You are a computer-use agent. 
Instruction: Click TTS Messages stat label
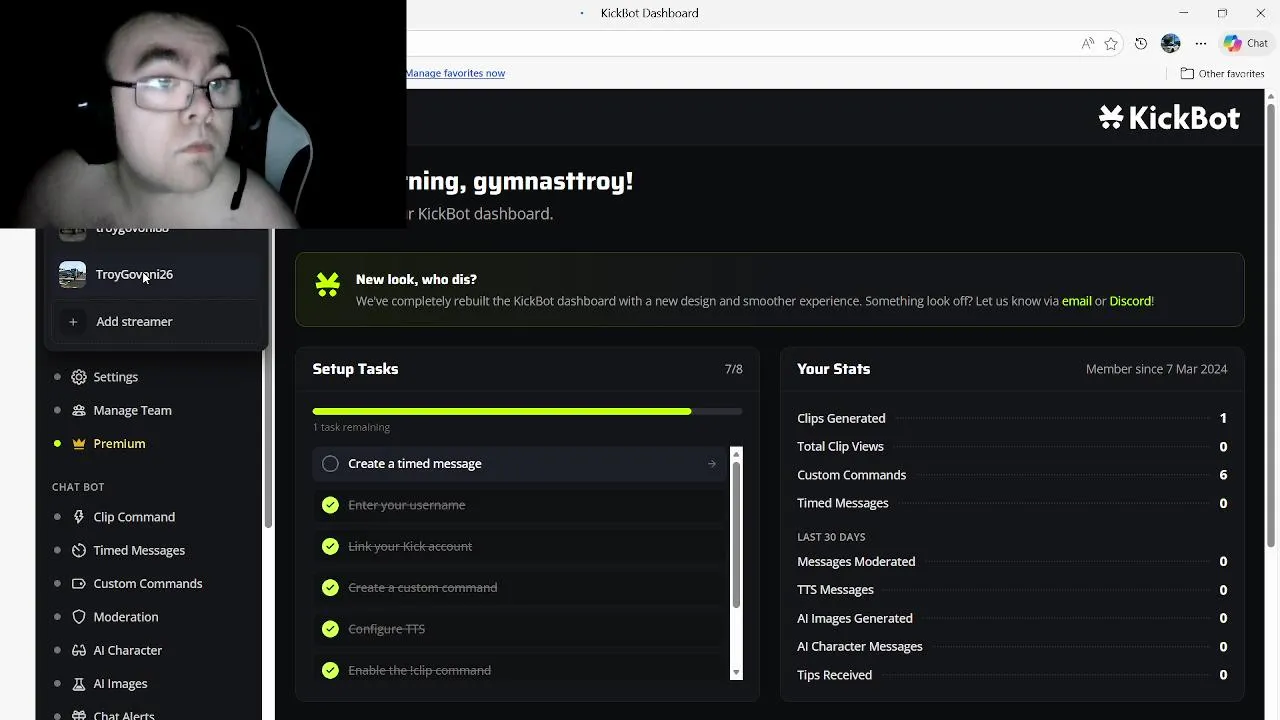(x=836, y=590)
